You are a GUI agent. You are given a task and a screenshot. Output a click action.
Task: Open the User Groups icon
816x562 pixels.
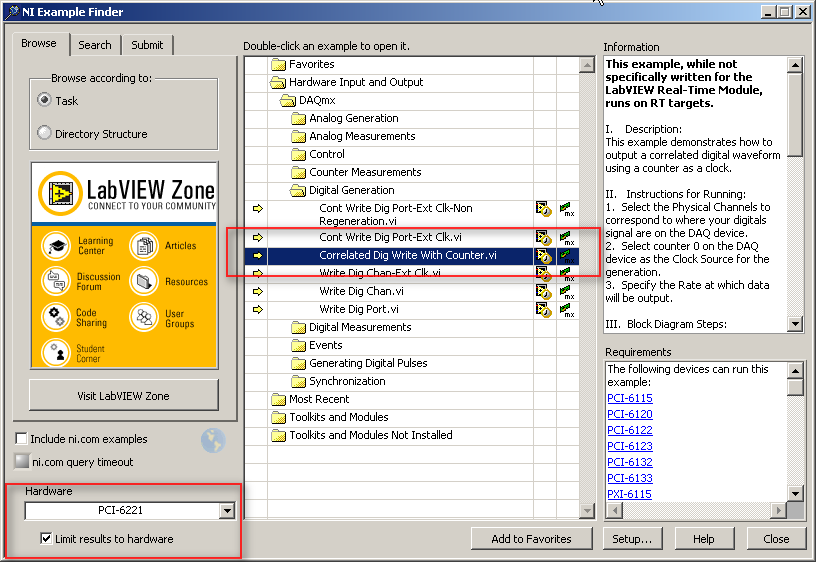click(144, 316)
